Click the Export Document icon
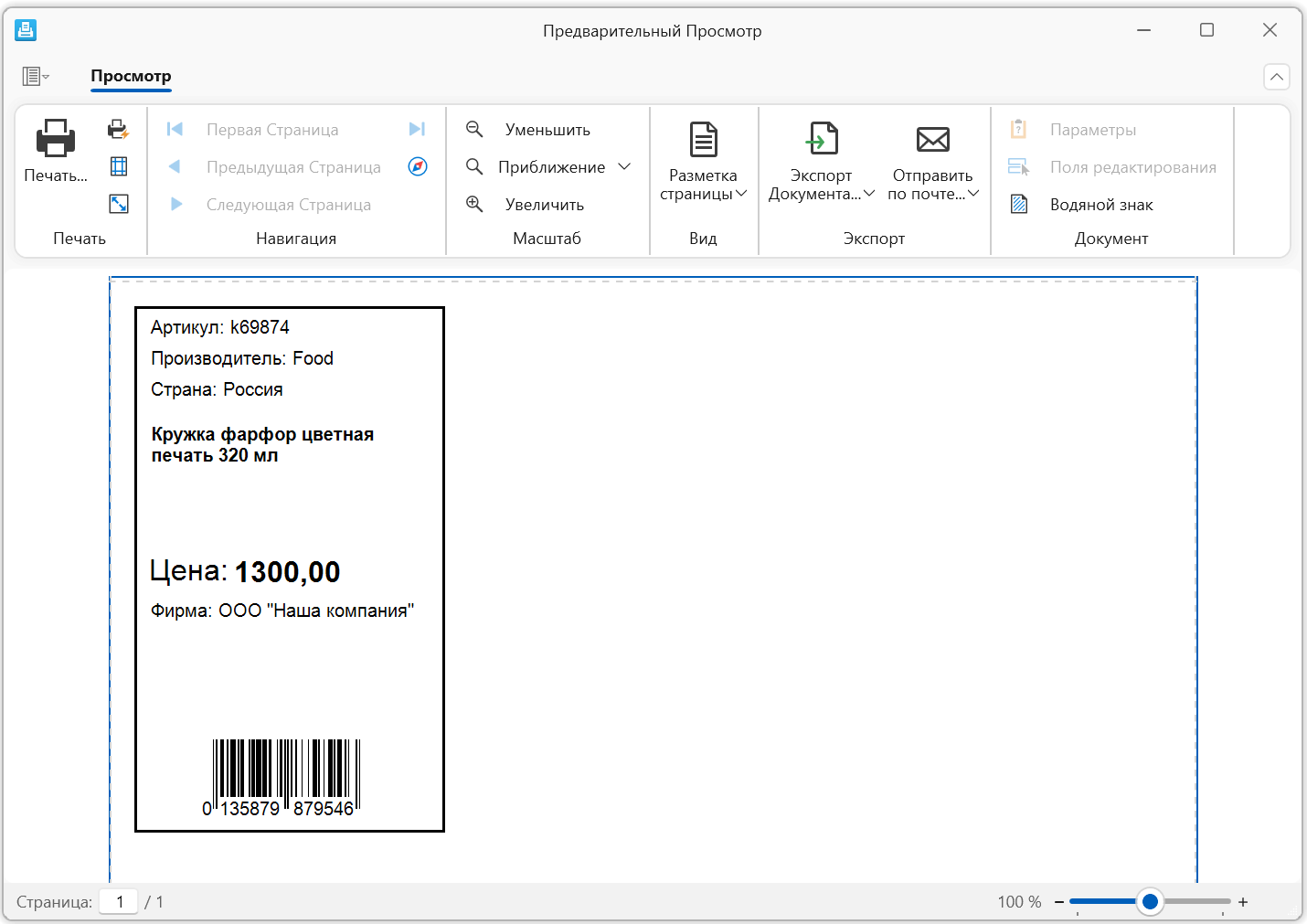The width and height of the screenshot is (1307, 924). click(822, 139)
